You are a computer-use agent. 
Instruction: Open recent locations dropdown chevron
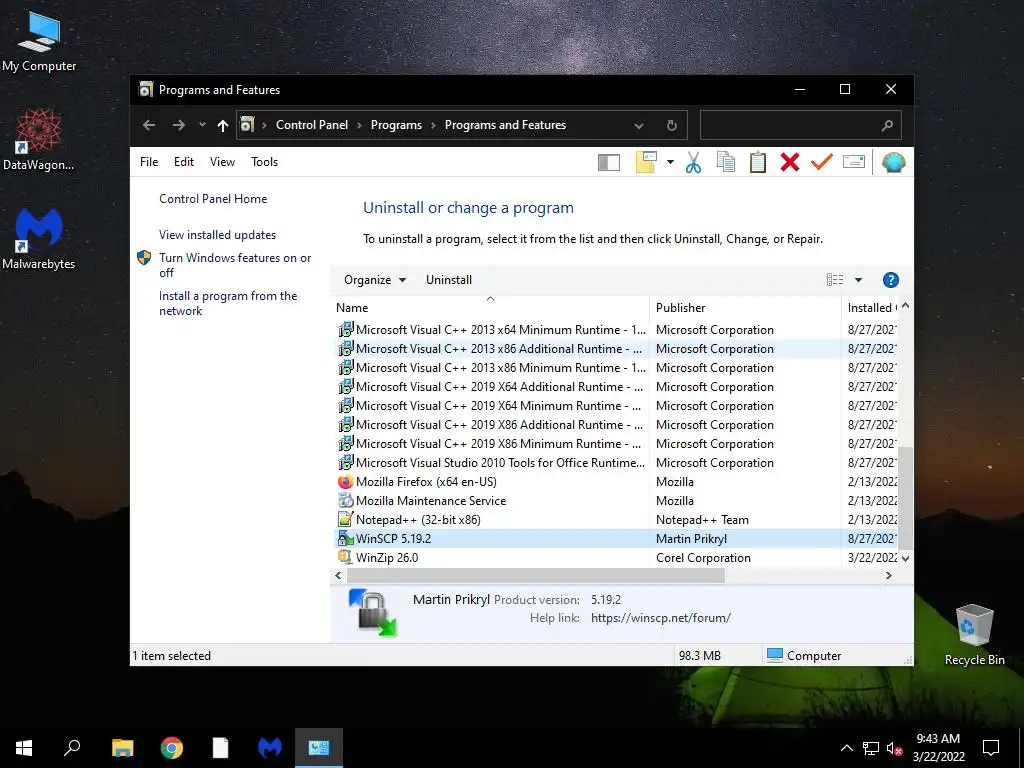[202, 125]
